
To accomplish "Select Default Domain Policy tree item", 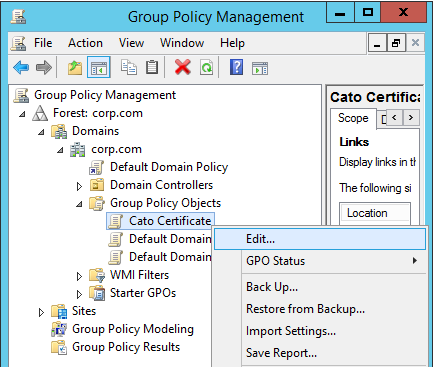I will pos(169,167).
